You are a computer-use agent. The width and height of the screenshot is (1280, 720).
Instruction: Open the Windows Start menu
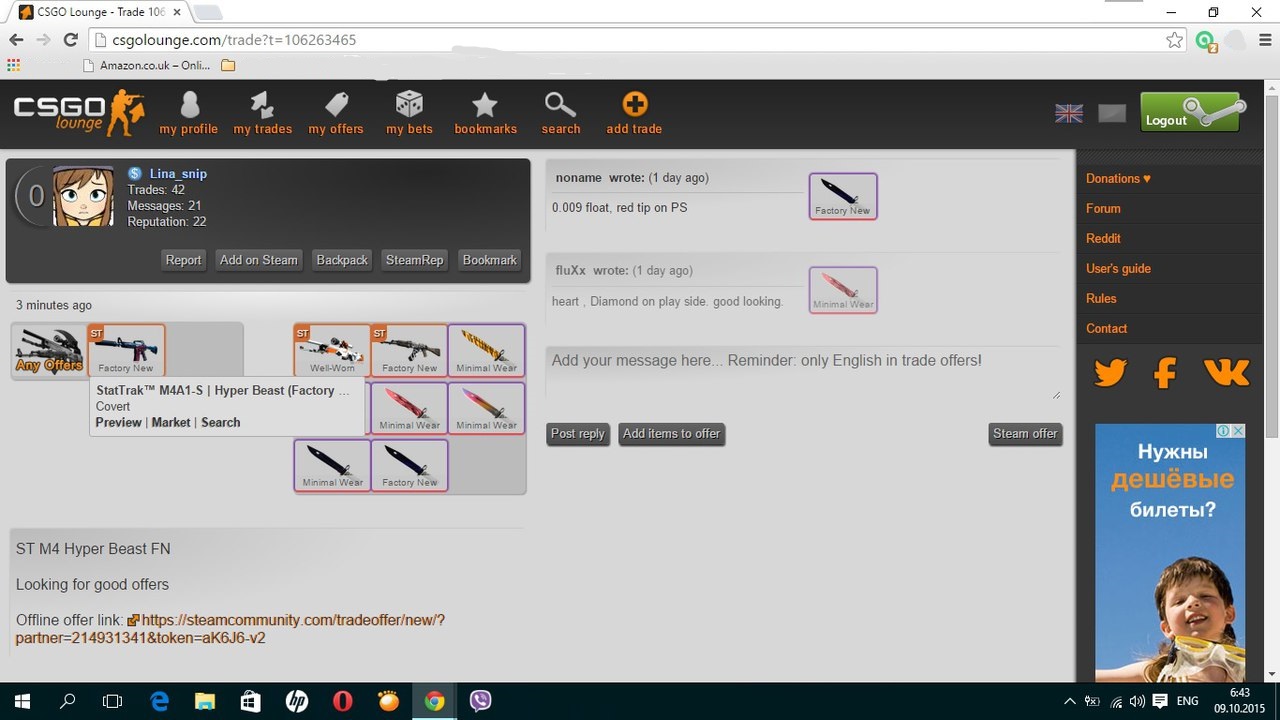click(x=22, y=701)
